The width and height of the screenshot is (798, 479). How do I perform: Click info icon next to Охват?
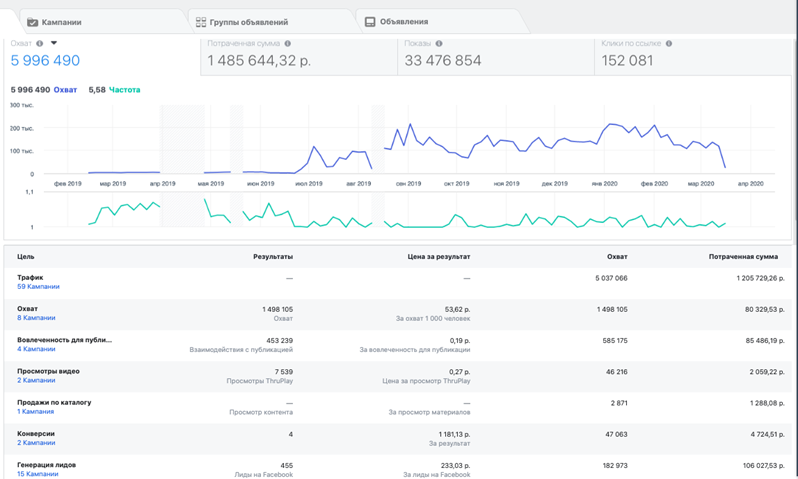click(40, 44)
